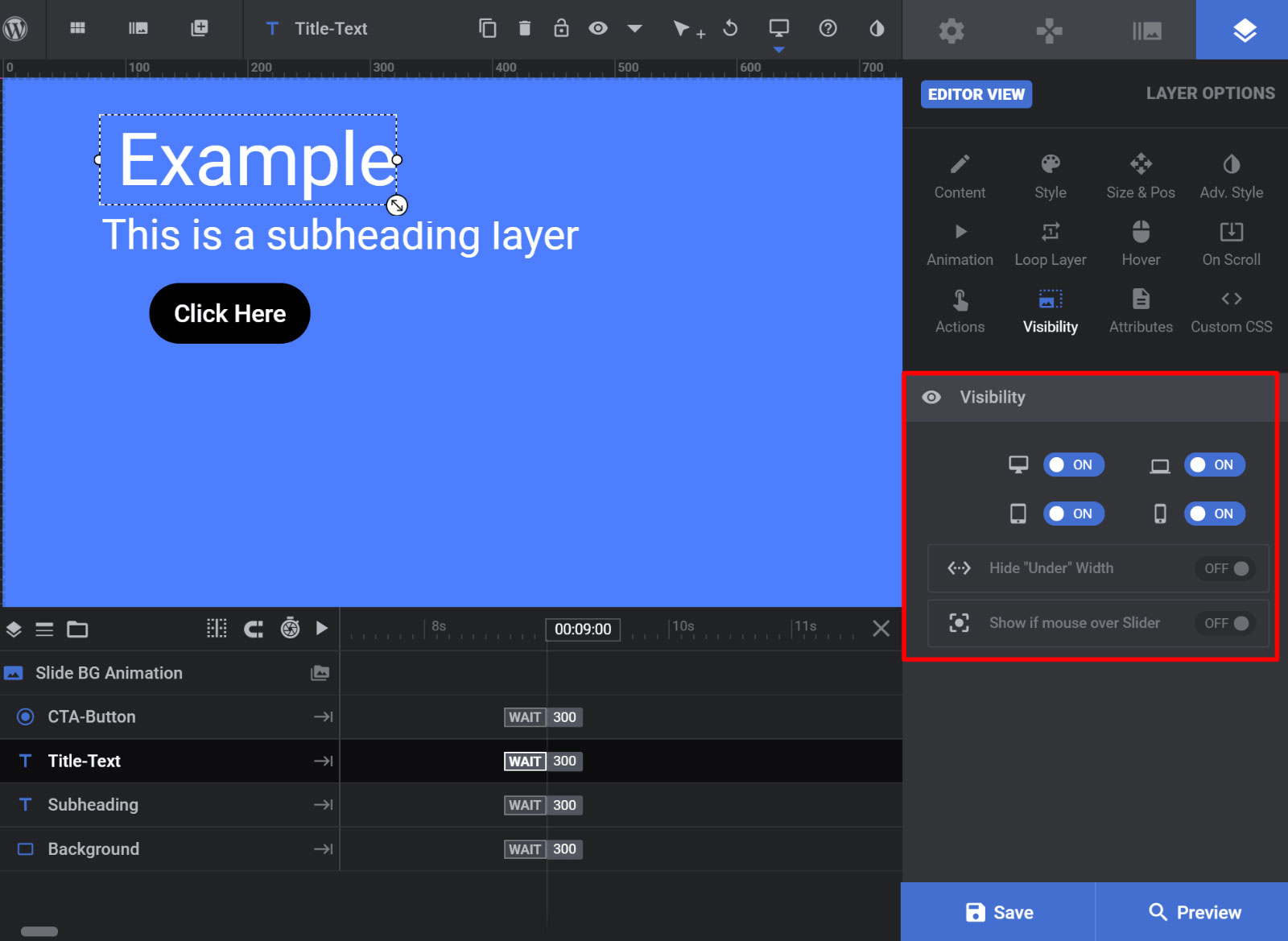Select the Background layer row
This screenshot has width=1288, height=941.
tap(169, 849)
